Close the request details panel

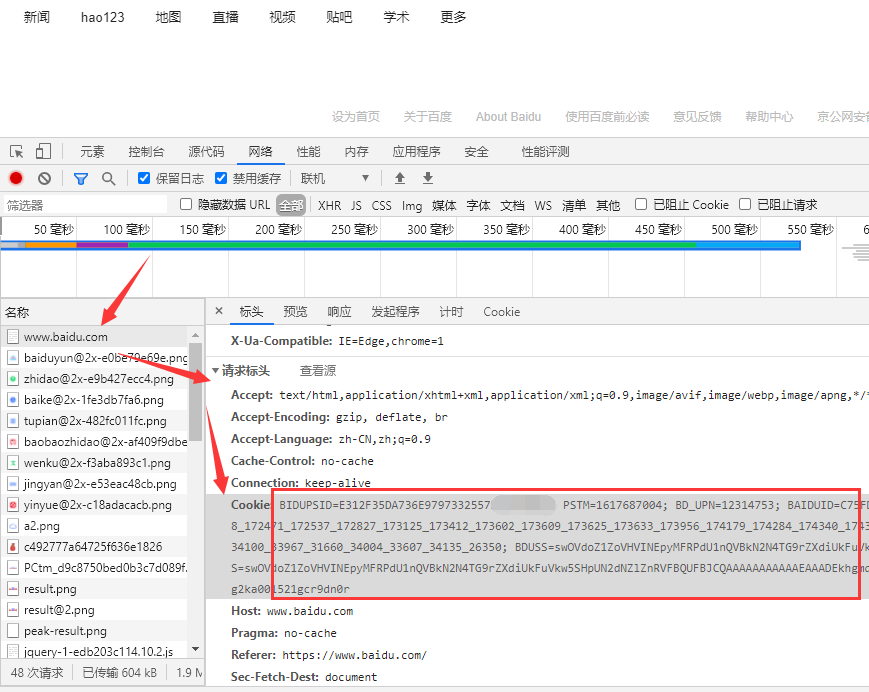click(219, 311)
